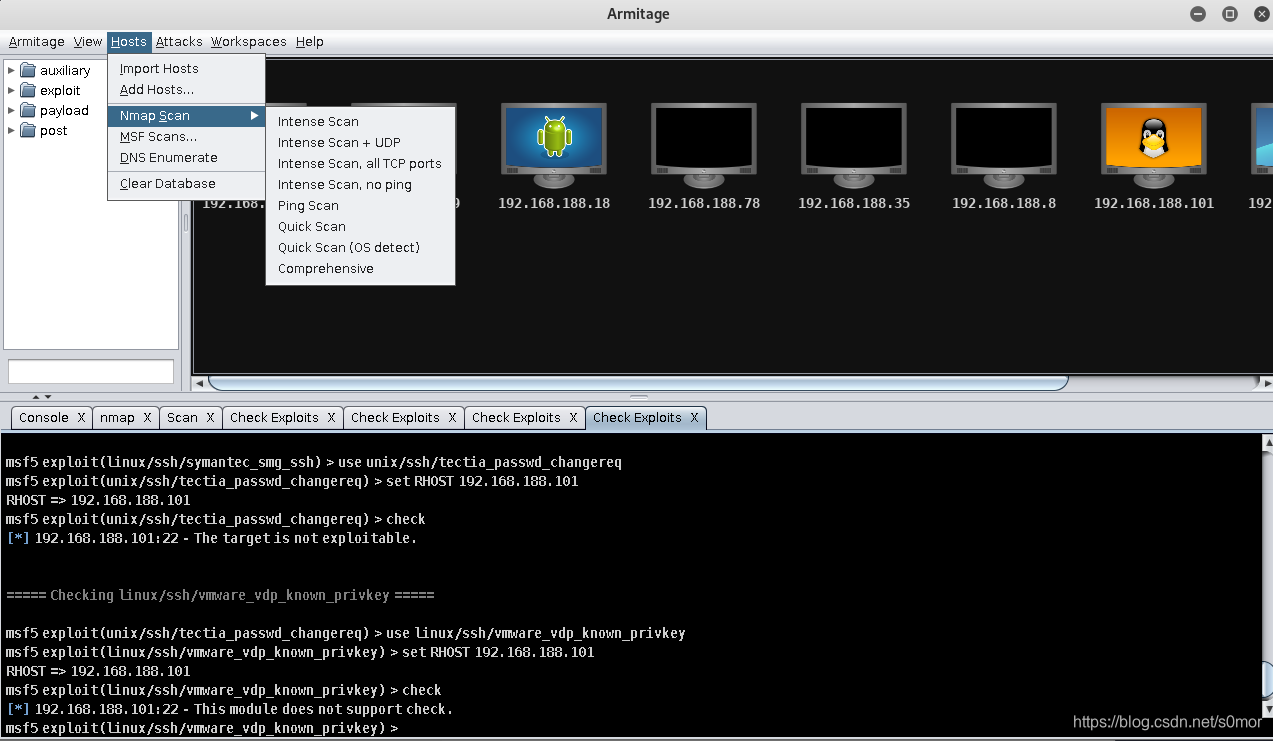The width and height of the screenshot is (1273, 741).
Task: Expand the payload module tree node
Action: click(11, 110)
